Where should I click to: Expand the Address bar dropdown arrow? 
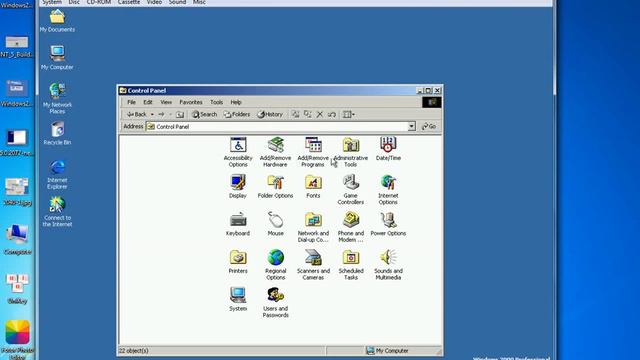click(411, 127)
